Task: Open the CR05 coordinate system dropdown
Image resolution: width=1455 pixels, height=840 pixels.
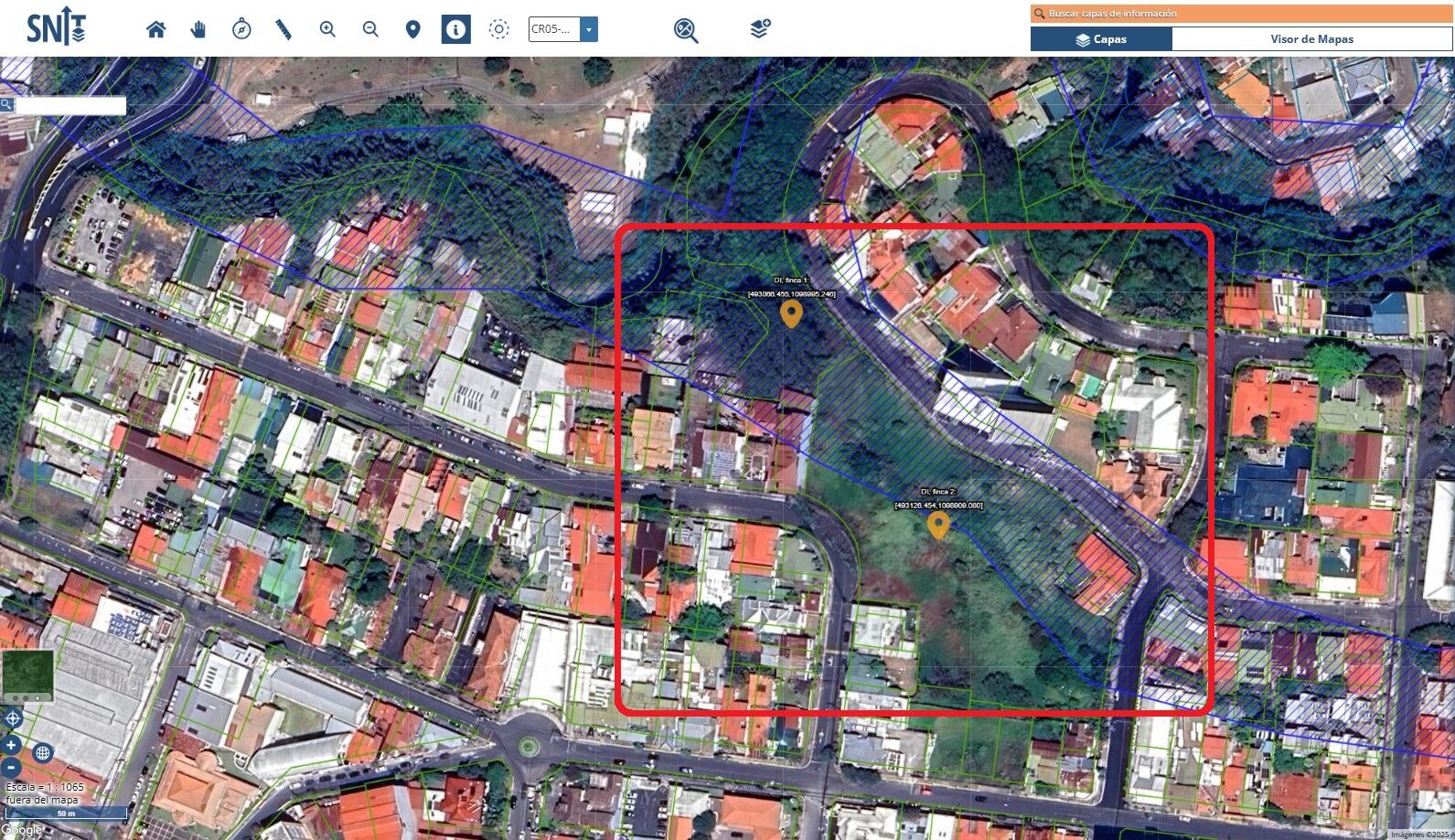Action: click(588, 29)
